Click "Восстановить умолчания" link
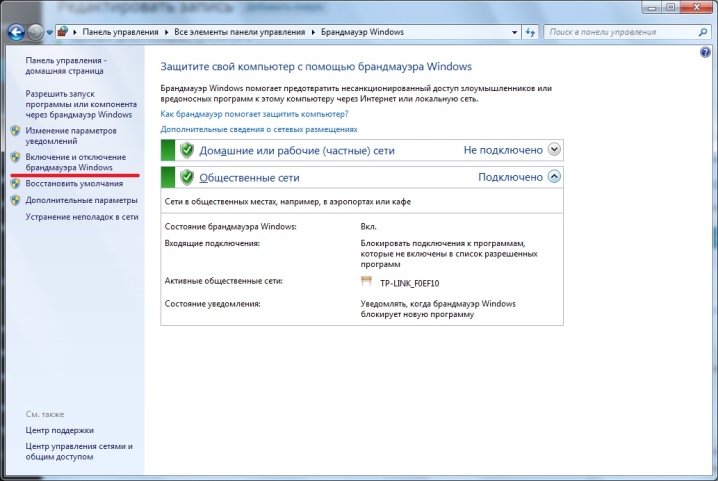Viewport: 718px width, 481px height. (74, 184)
